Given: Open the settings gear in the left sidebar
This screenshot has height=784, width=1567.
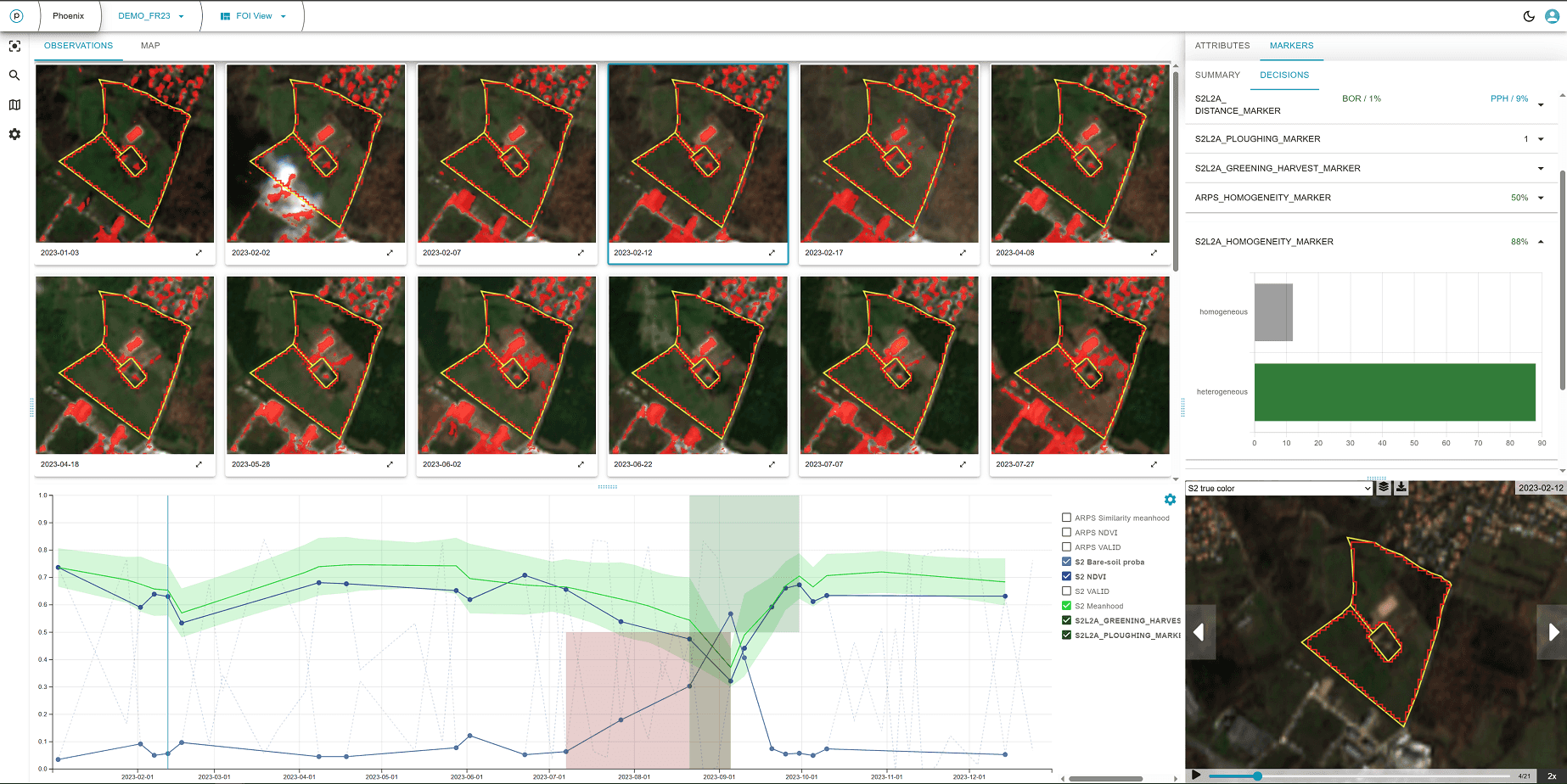Looking at the screenshot, I should pos(14,134).
